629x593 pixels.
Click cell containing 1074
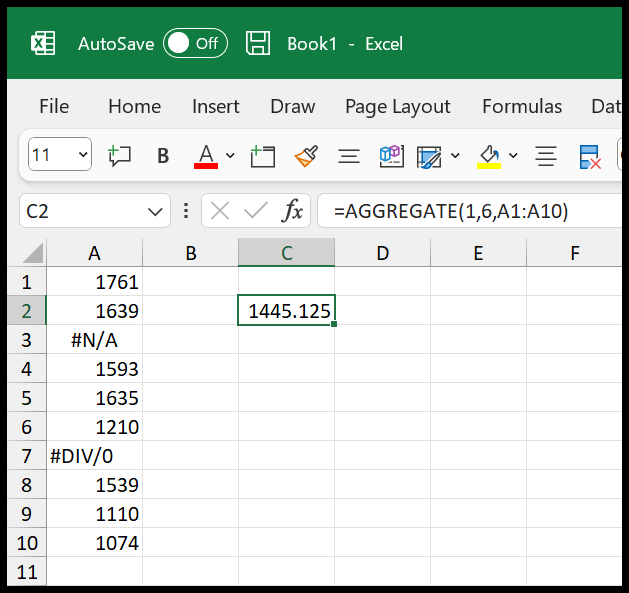(x=94, y=543)
